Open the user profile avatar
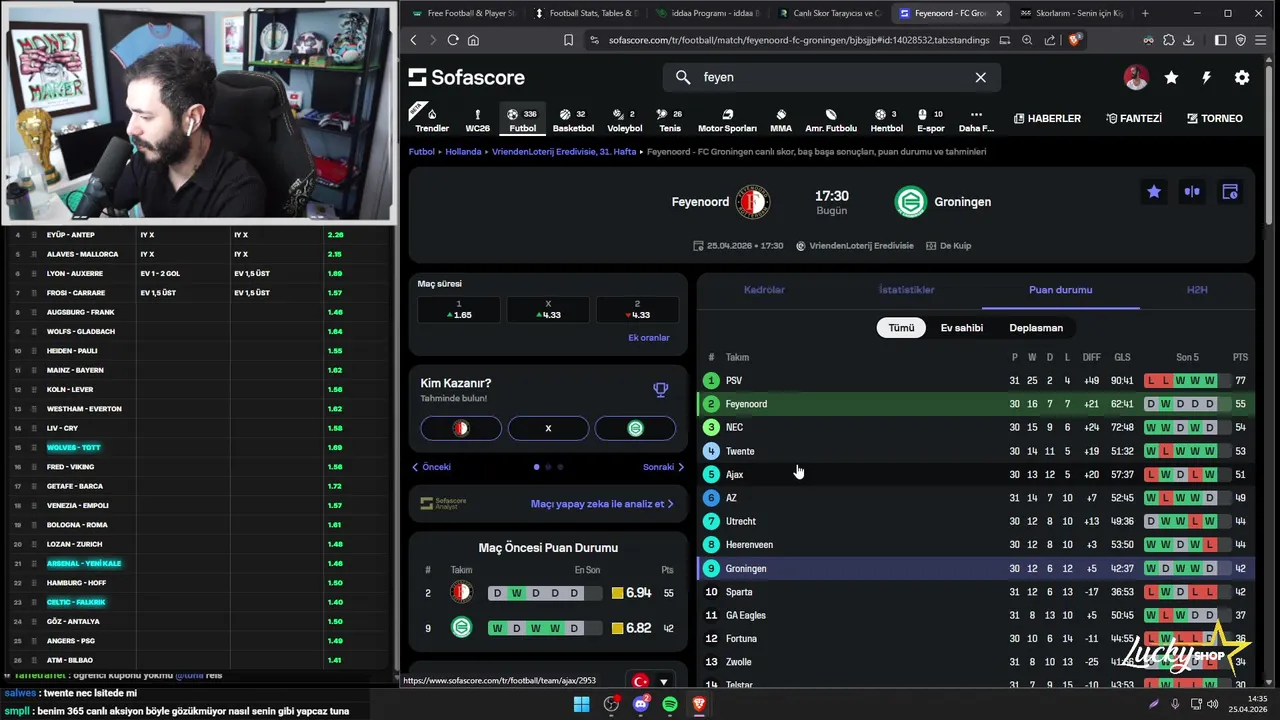 tap(1136, 77)
